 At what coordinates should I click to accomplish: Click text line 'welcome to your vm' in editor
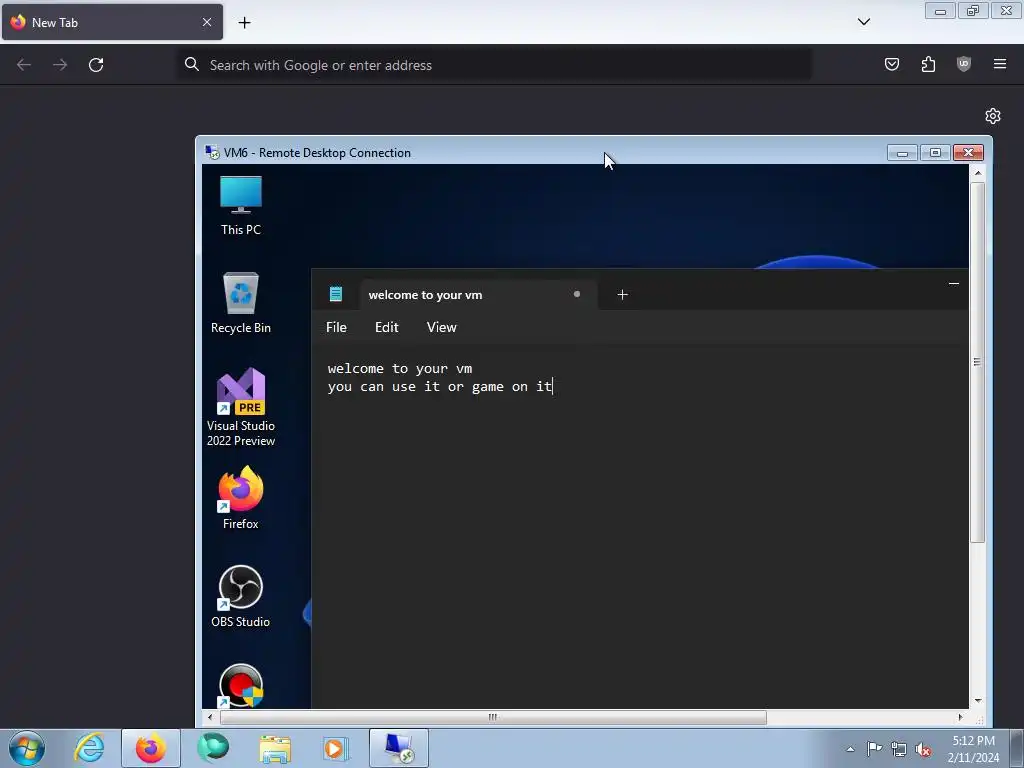tap(400, 368)
